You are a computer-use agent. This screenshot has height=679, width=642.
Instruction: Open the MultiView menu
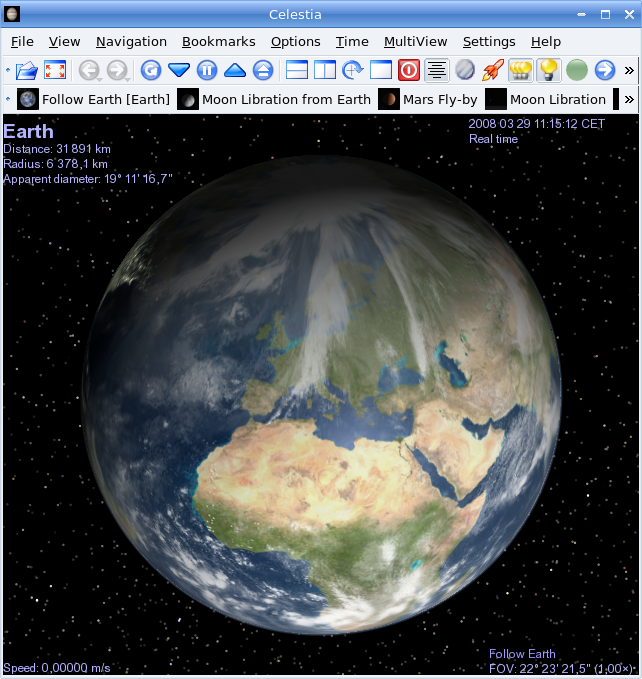416,42
